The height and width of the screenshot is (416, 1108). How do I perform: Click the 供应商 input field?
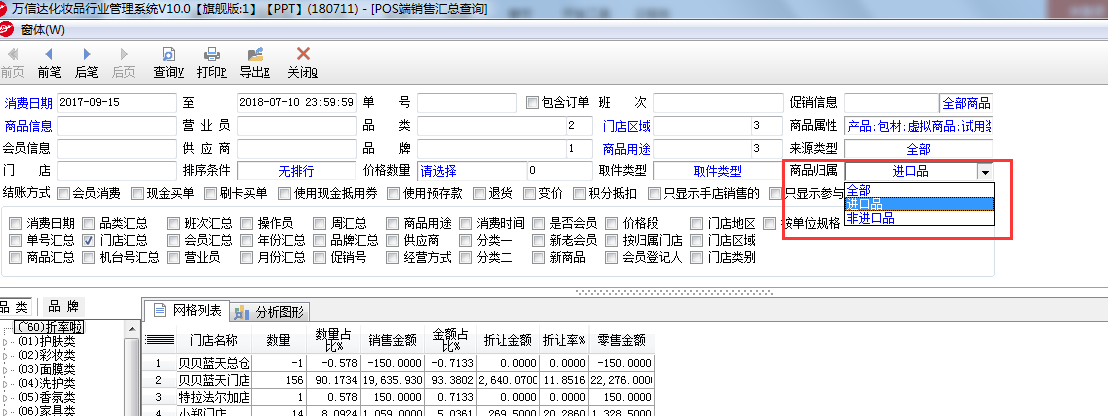297,148
